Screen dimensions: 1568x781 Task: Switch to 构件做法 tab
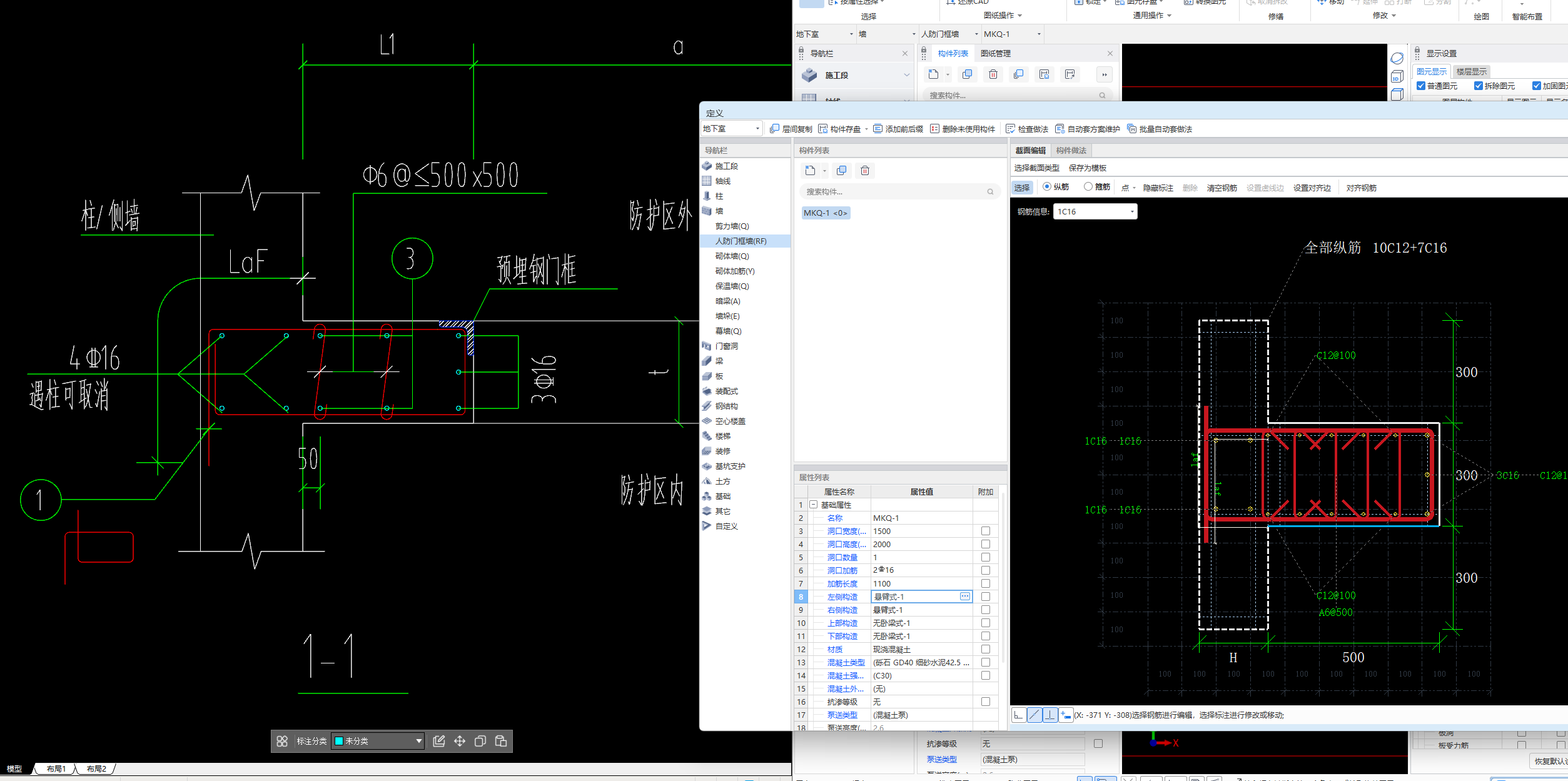(1071, 151)
